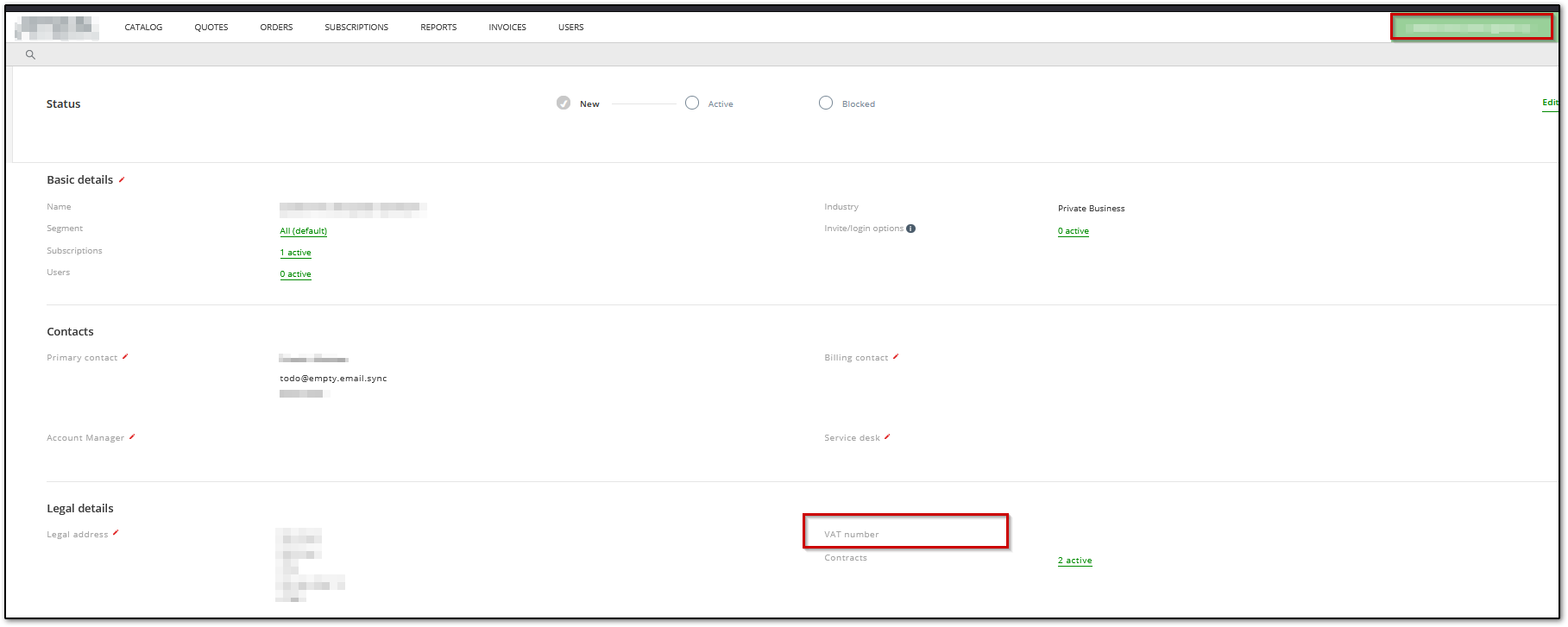Click the Legal details heading
The height and width of the screenshot is (627, 1568).
tap(80, 508)
